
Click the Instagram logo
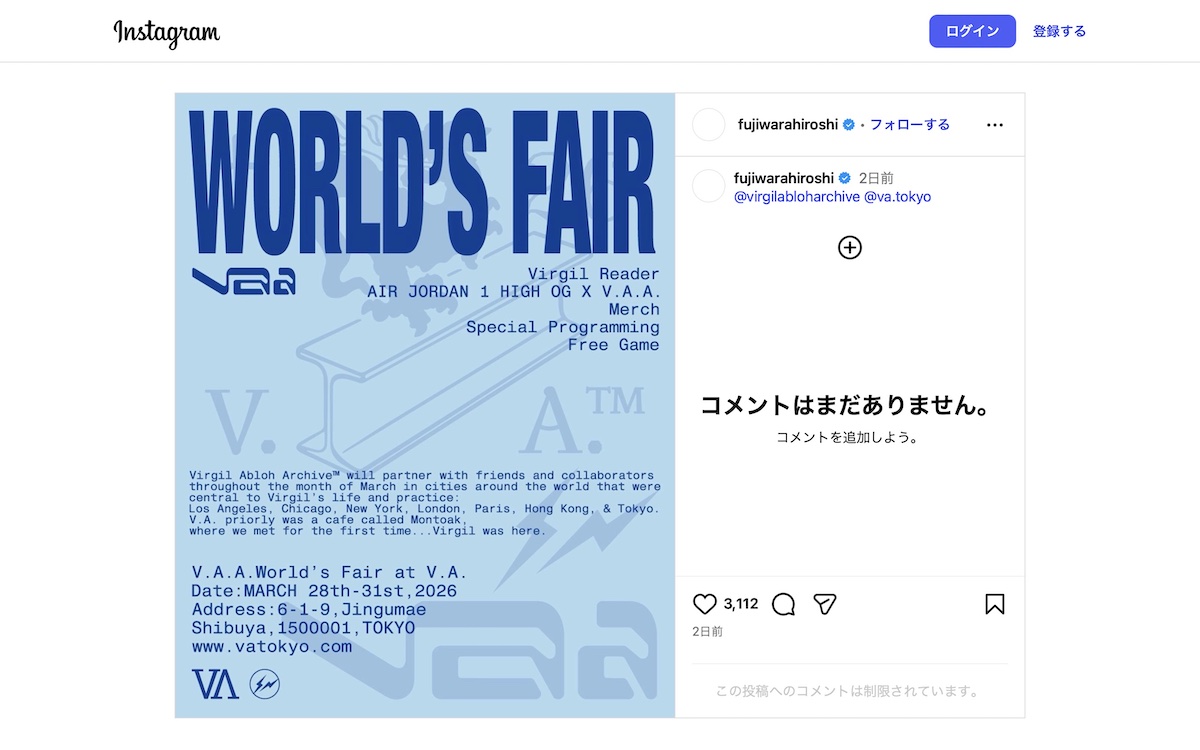166,32
